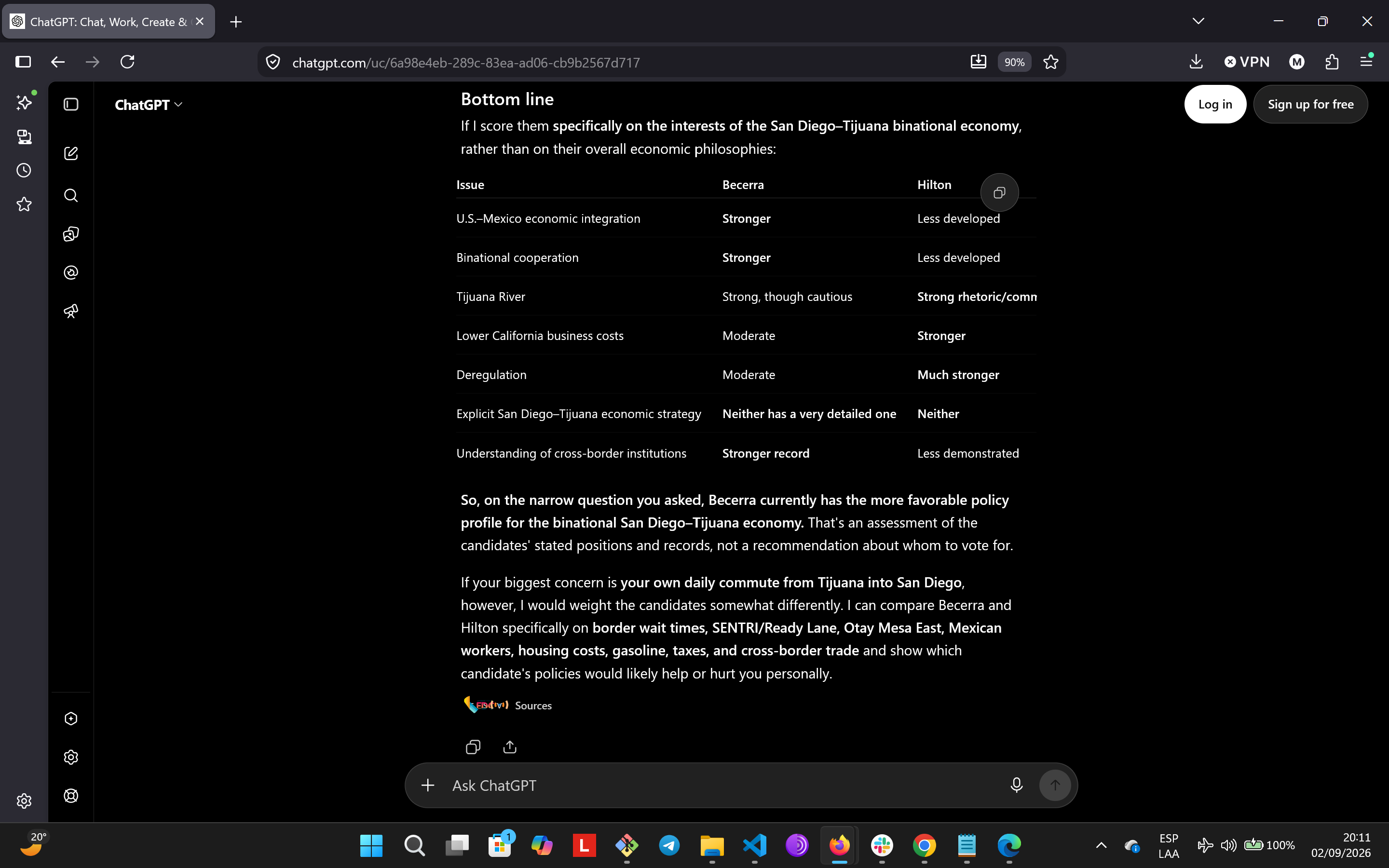
Task: Click the 'Less demonstrated' table cell
Action: (x=967, y=453)
